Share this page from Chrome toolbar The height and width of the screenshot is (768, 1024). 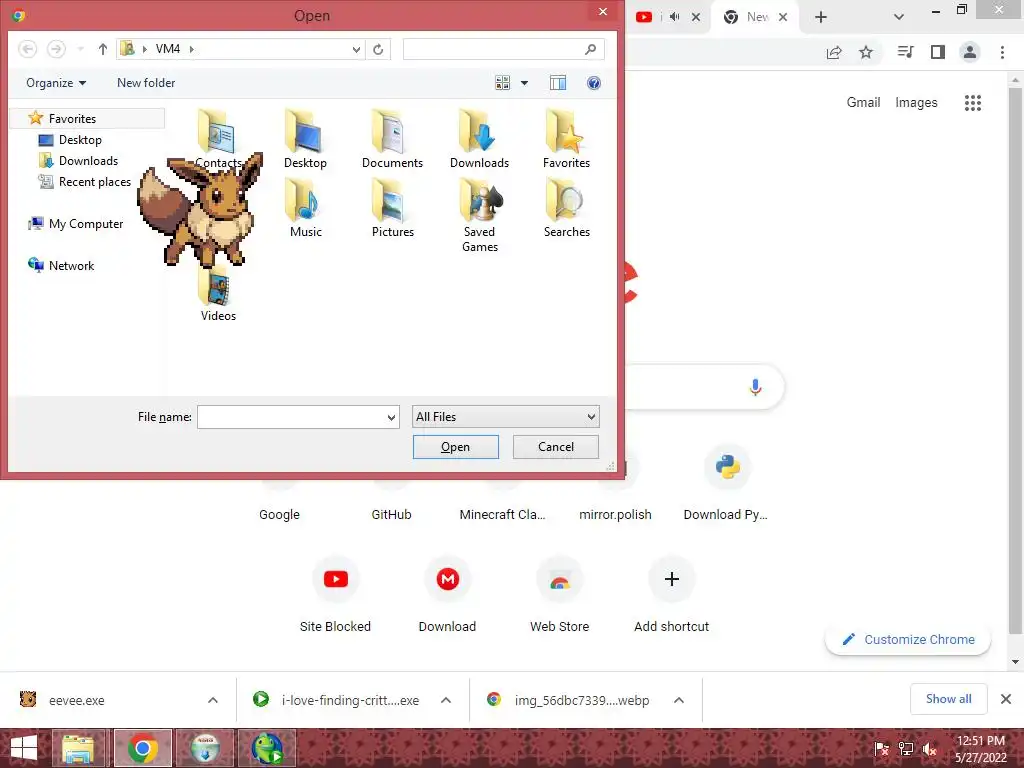(x=834, y=52)
